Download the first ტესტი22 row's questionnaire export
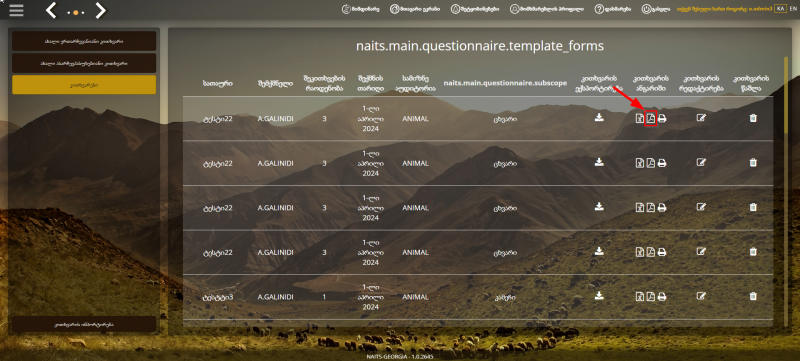Image resolution: width=800 pixels, height=361 pixels. click(599, 118)
